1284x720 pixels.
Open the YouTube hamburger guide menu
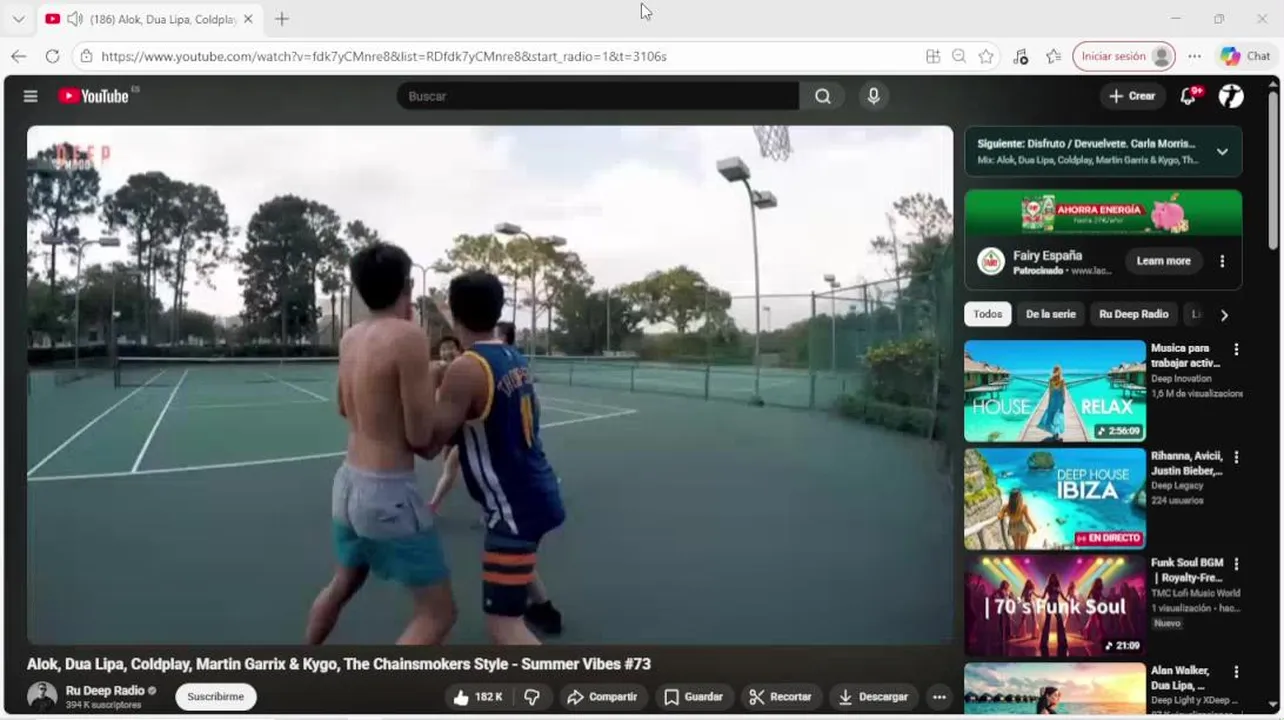pyautogui.click(x=31, y=96)
